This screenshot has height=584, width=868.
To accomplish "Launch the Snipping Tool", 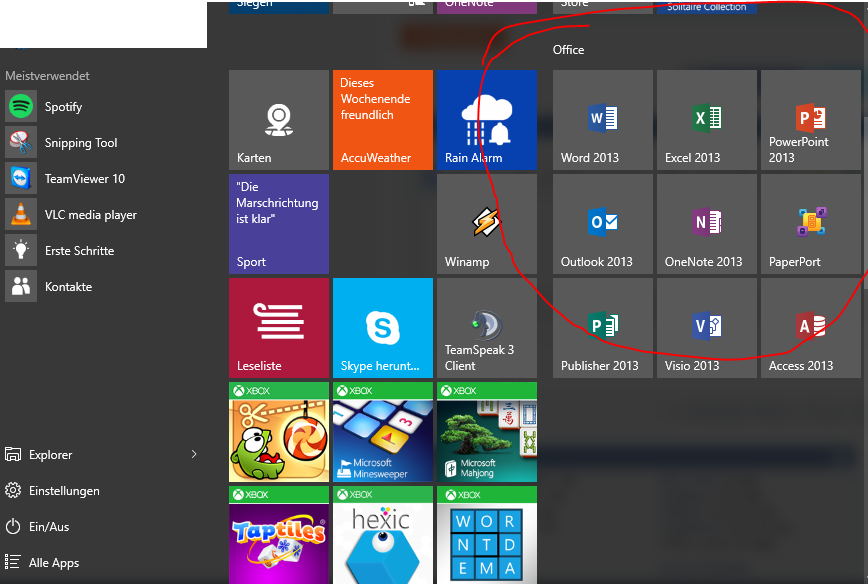I will click(102, 142).
